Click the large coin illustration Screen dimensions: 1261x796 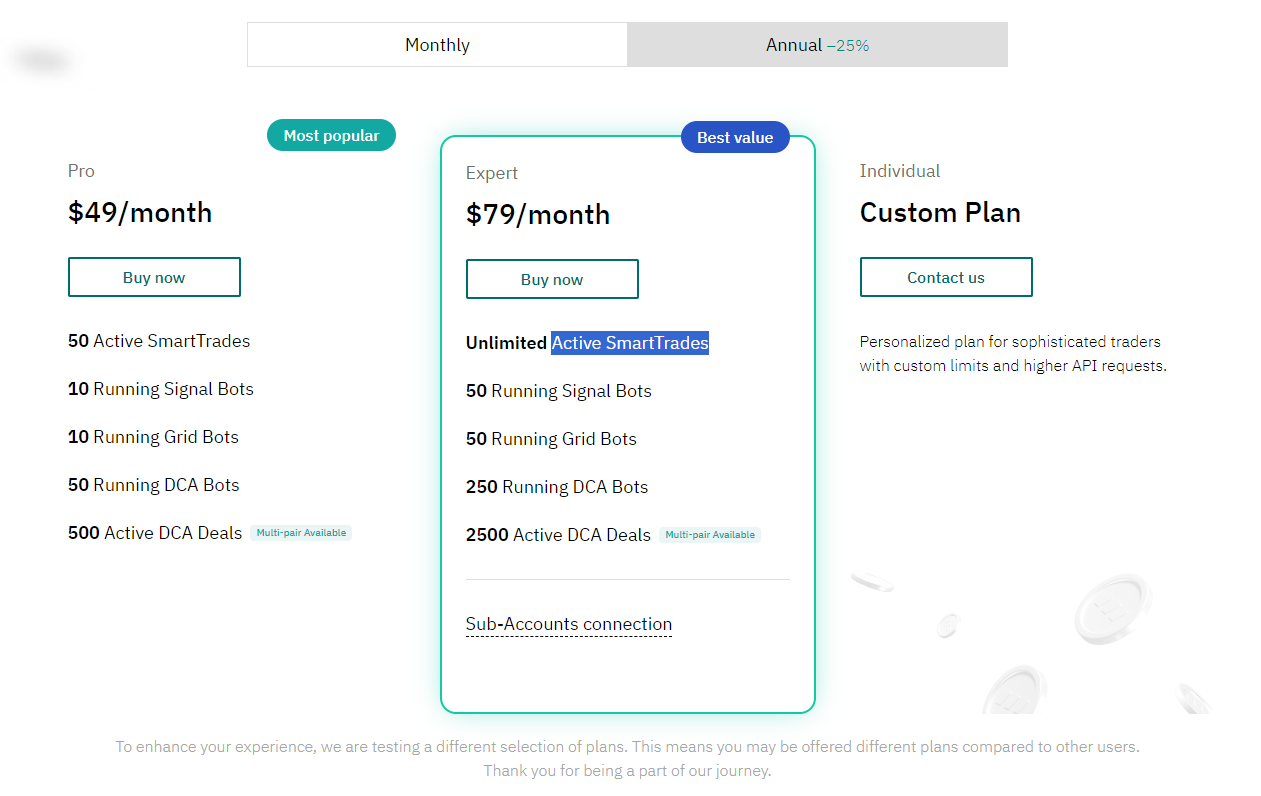(x=1112, y=607)
